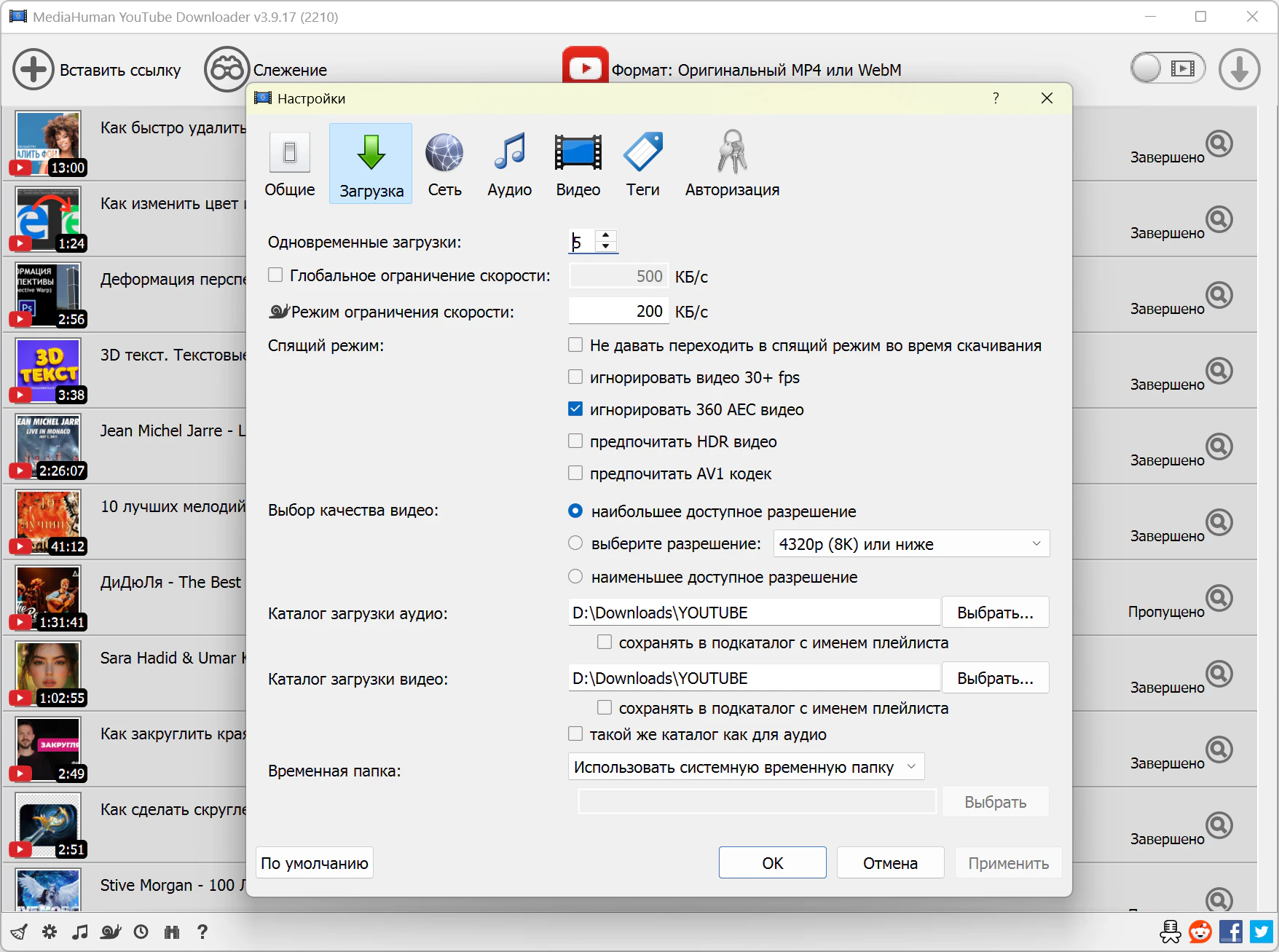Click the locate icon on the ДиДюЛя row

click(1219, 598)
